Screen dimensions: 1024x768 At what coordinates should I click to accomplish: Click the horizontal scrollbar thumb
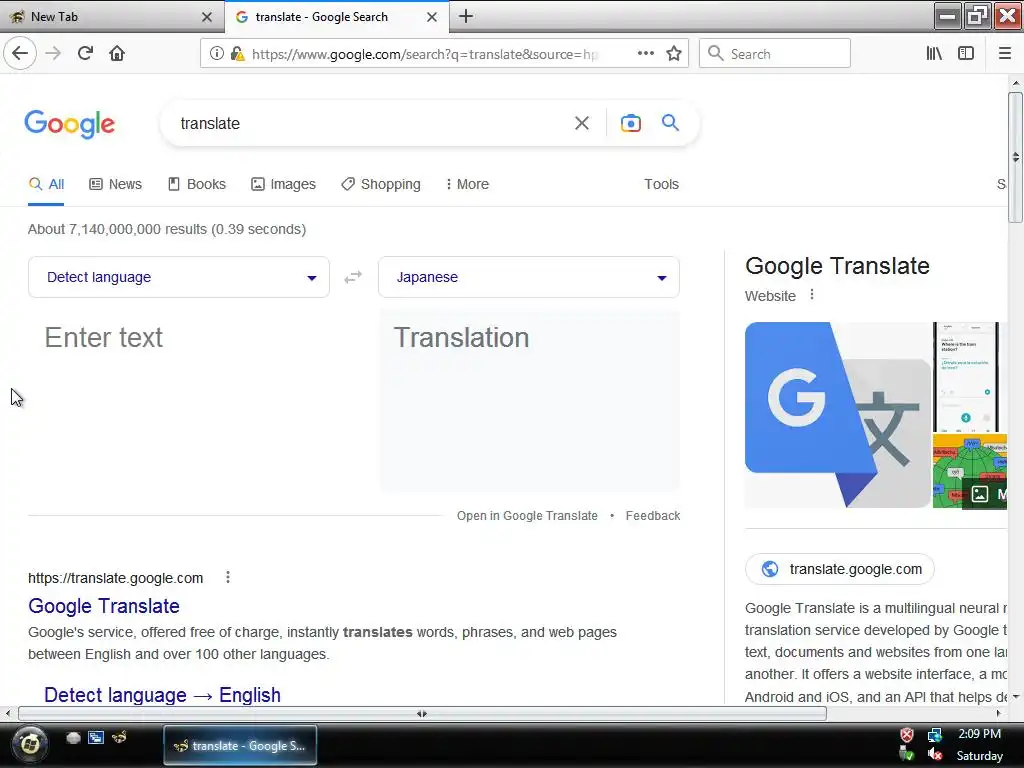(x=422, y=714)
